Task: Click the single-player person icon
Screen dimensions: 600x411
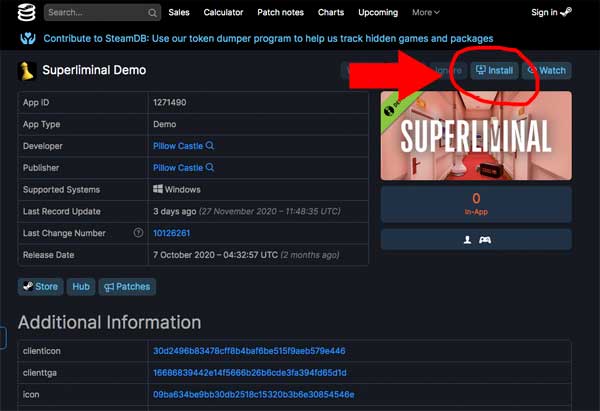Action: [467, 240]
